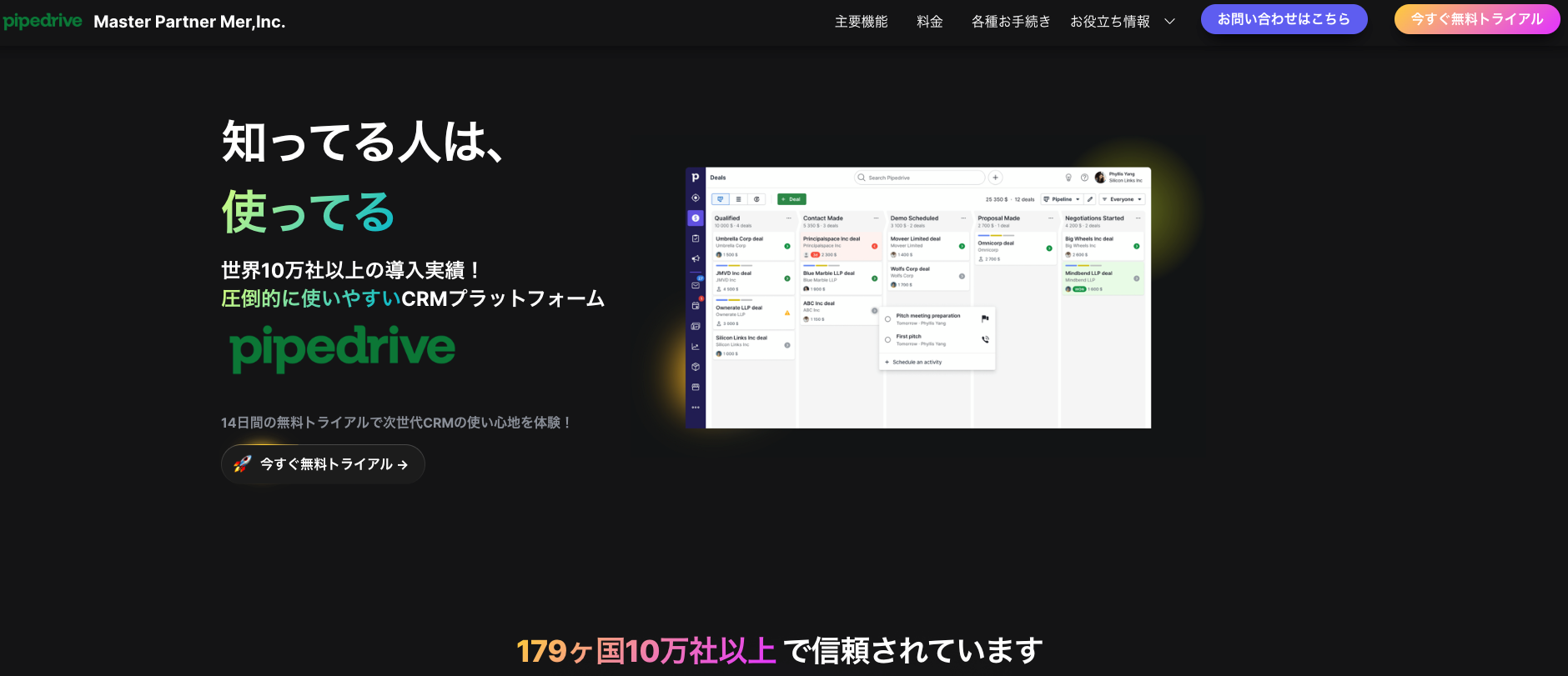1568x676 pixels.
Task: Open the Qualified column three-dots menu
Action: [x=788, y=218]
